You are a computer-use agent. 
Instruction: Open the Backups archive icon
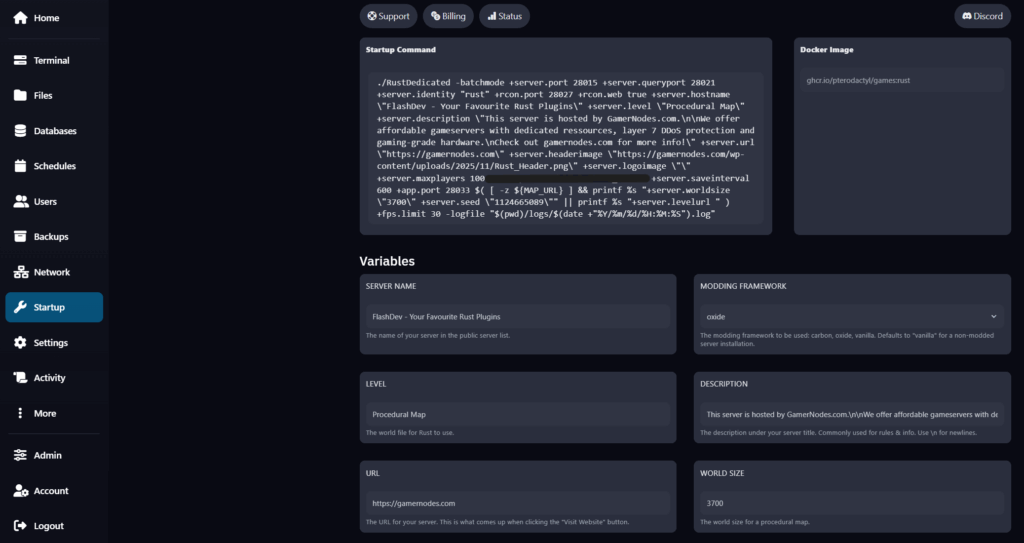20,237
